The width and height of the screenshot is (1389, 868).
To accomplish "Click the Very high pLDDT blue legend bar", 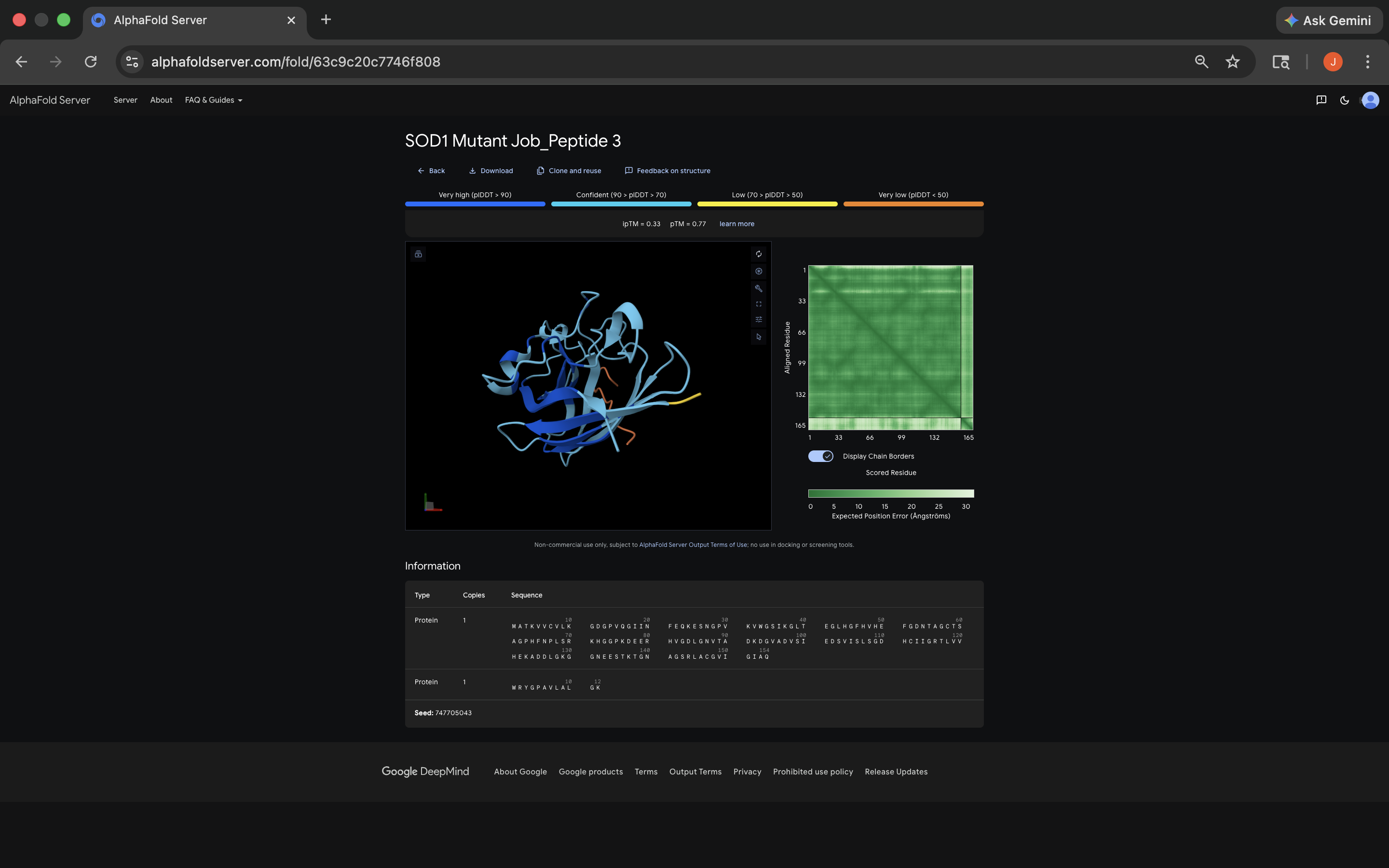I will click(475, 204).
